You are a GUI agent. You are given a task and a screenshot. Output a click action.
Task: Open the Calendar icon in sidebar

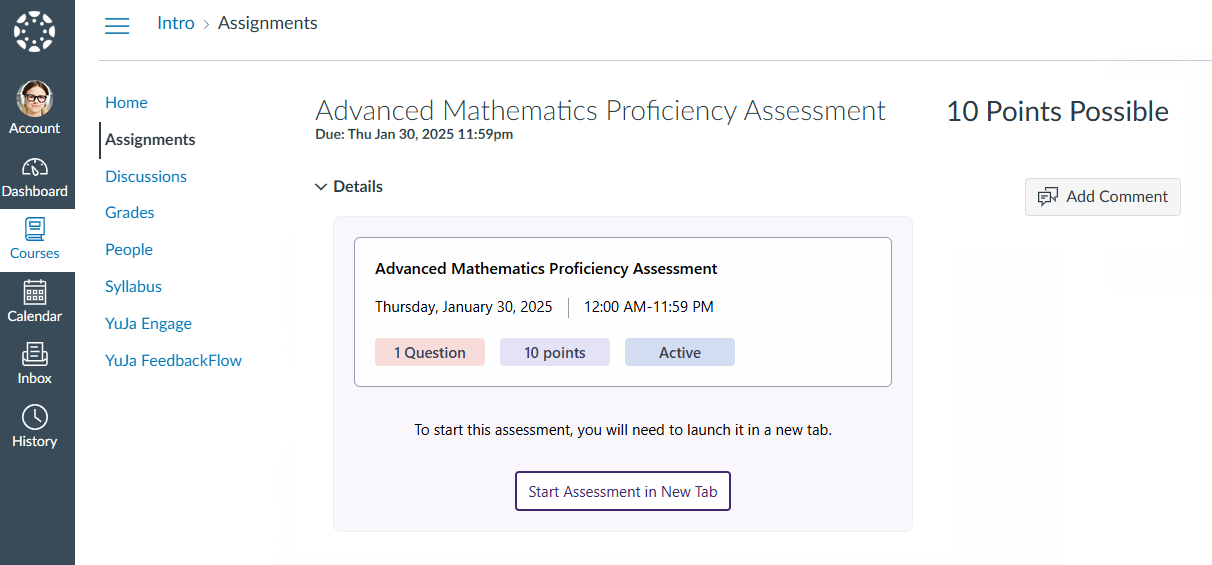[x=35, y=292]
